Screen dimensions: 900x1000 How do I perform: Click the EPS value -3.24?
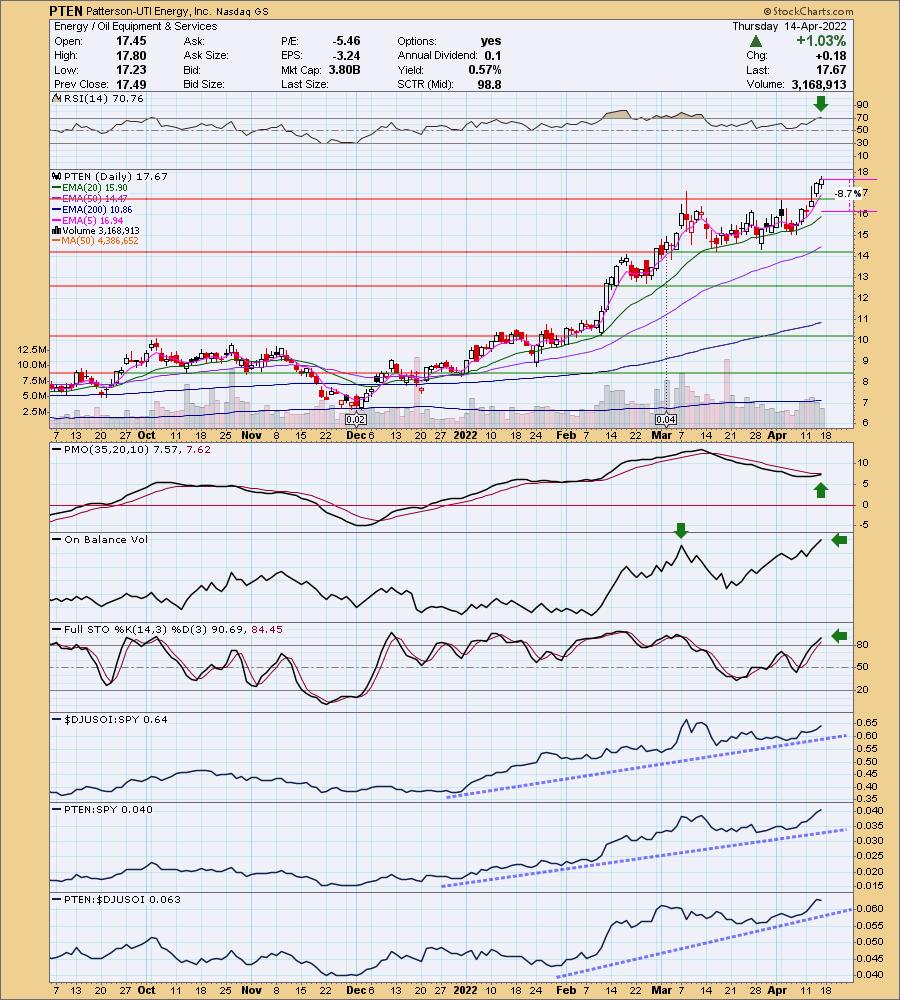tap(346, 55)
